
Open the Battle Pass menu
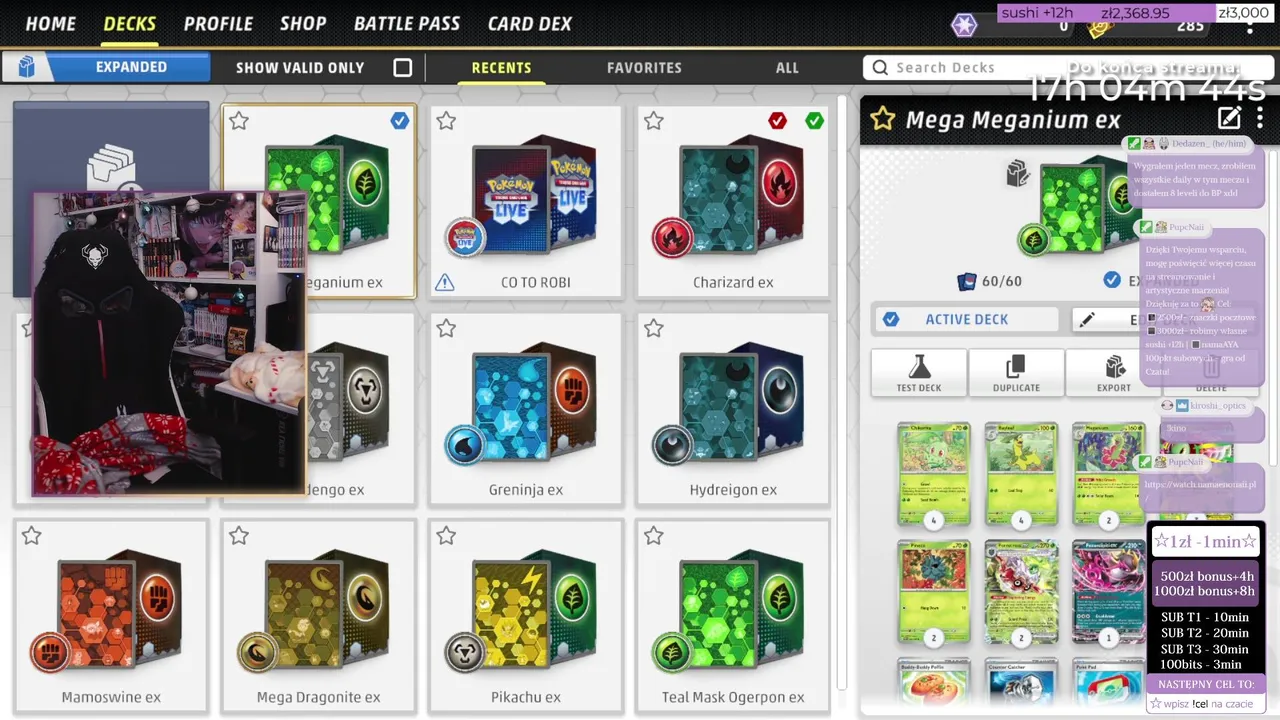click(407, 23)
